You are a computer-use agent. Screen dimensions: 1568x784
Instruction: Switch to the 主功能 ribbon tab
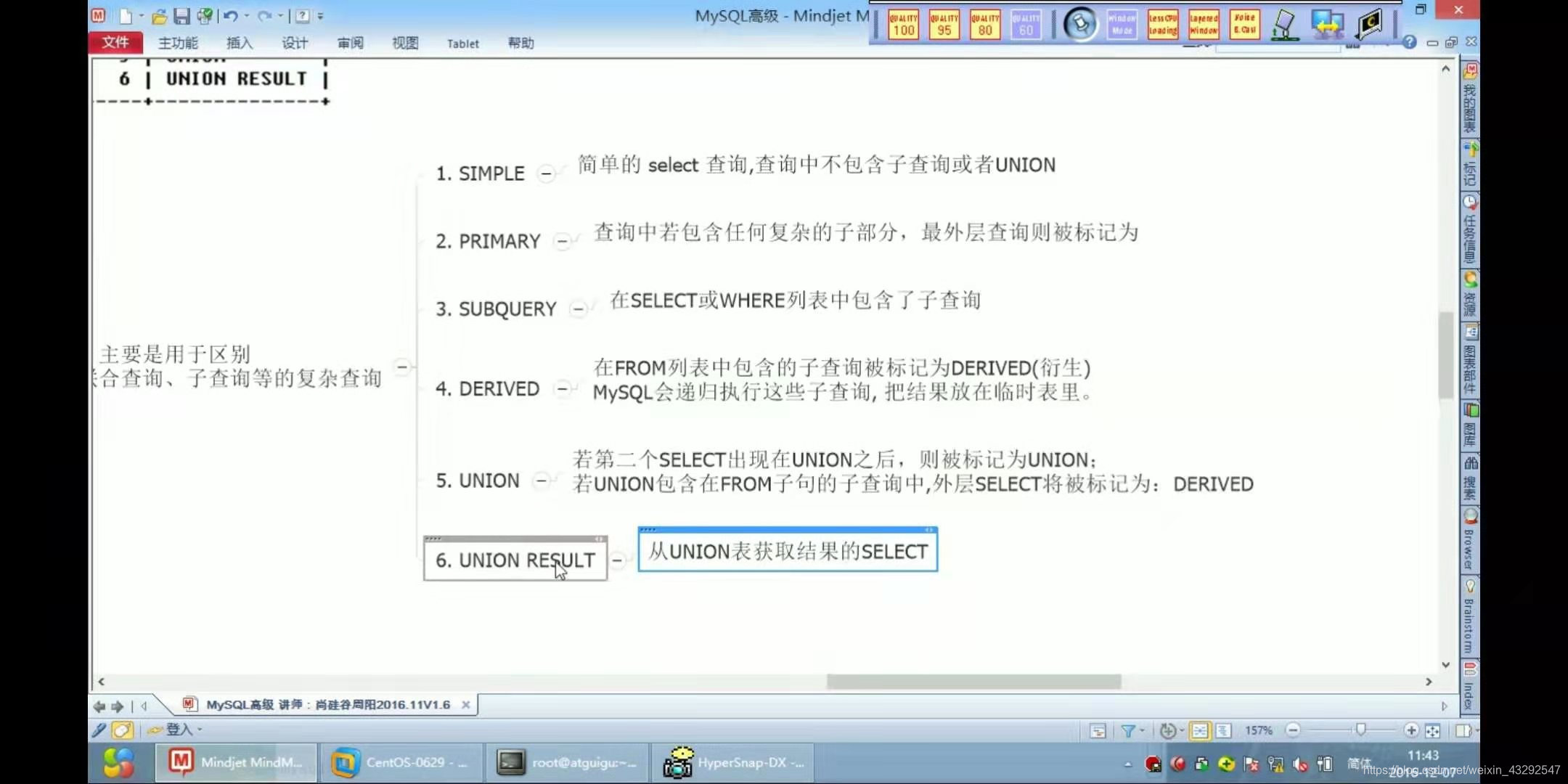[178, 43]
